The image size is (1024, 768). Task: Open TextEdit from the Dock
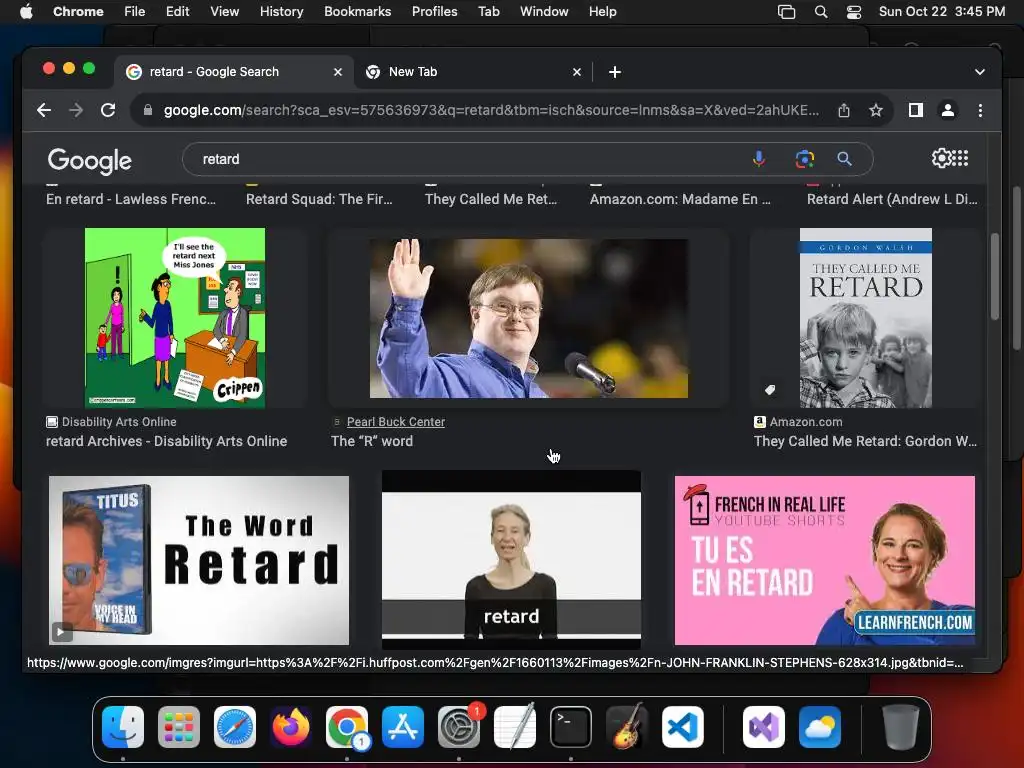(515, 727)
